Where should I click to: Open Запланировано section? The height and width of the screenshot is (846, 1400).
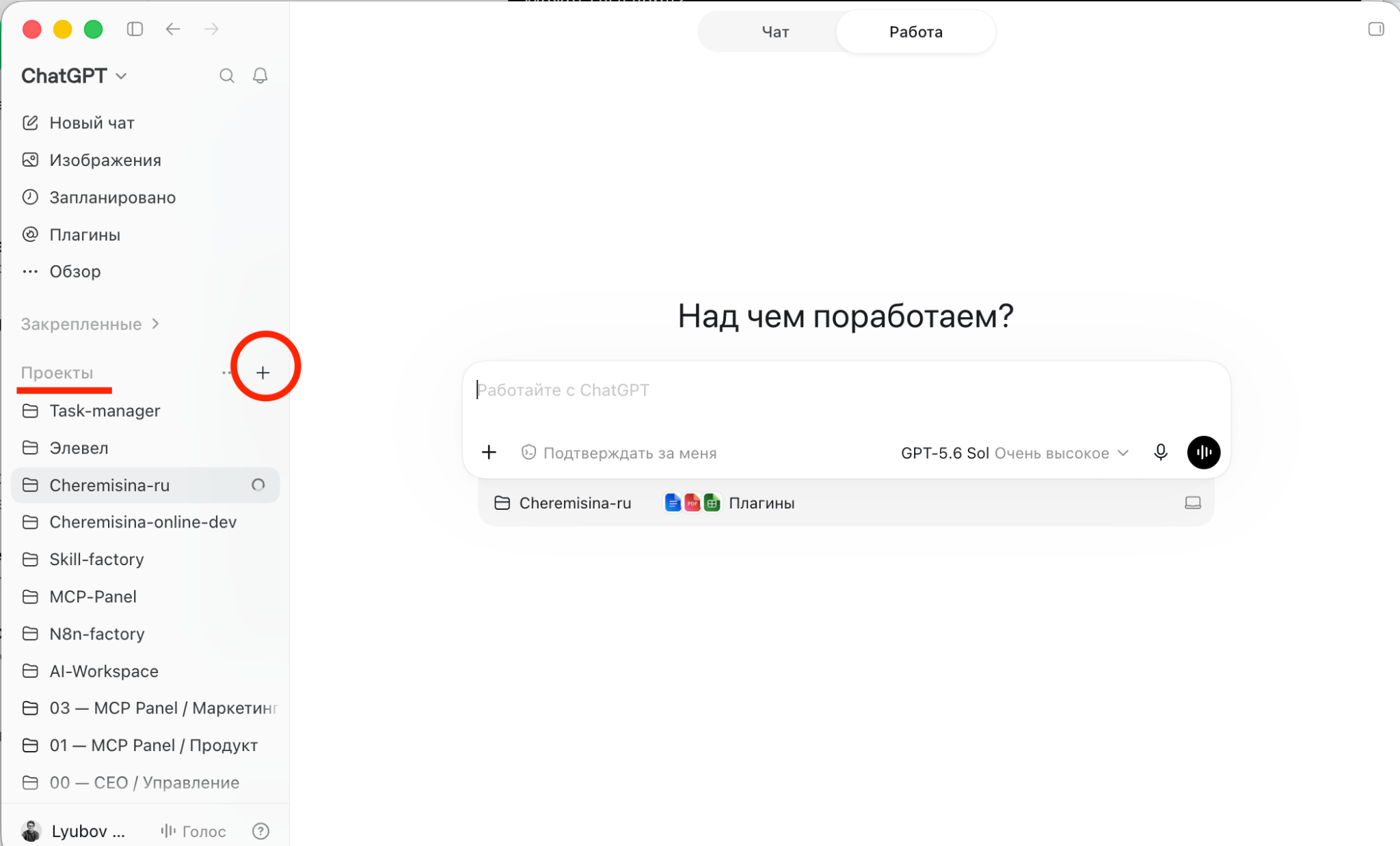click(146, 197)
